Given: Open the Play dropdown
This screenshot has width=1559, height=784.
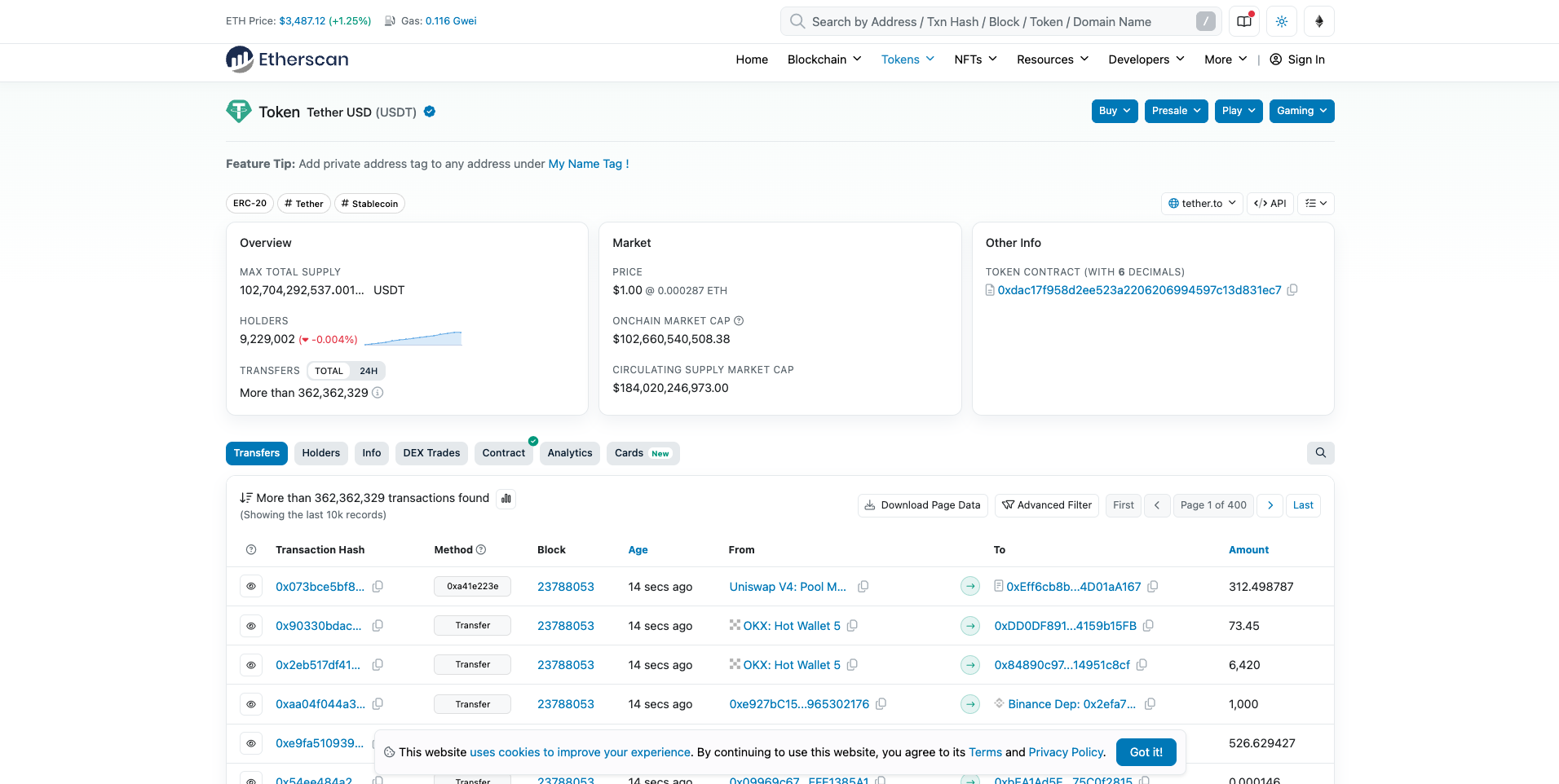Looking at the screenshot, I should 1239,111.
